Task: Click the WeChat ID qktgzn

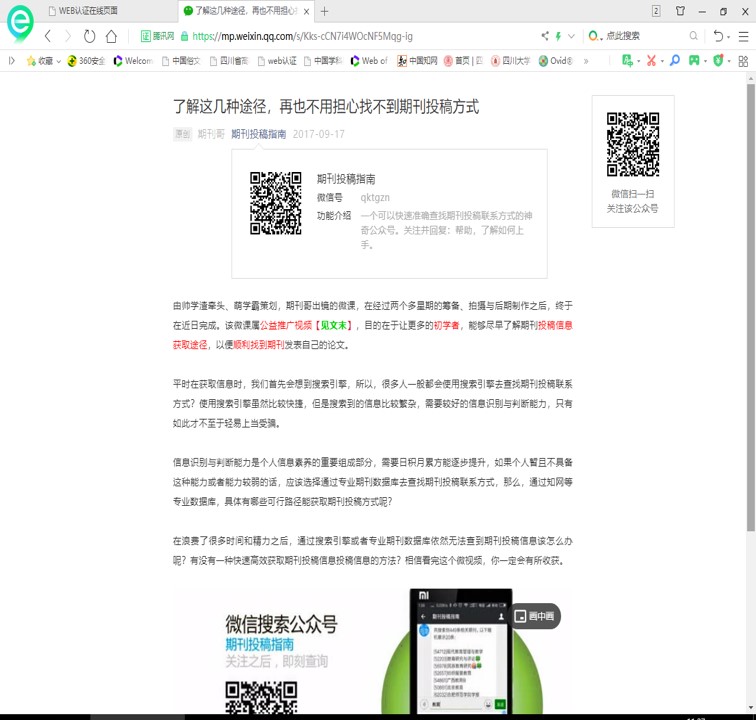Action: pyautogui.click(x=375, y=197)
